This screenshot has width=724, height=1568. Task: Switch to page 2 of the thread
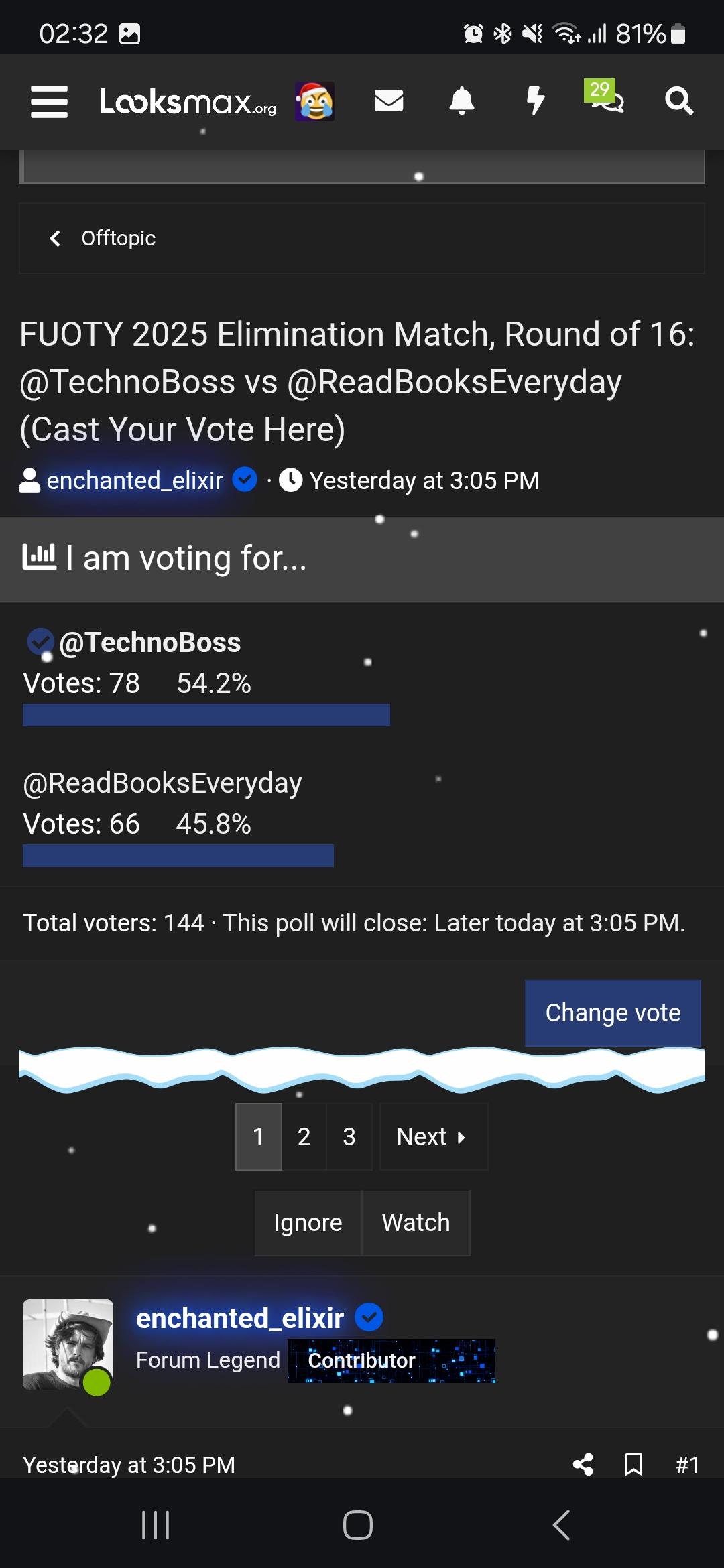click(304, 1136)
